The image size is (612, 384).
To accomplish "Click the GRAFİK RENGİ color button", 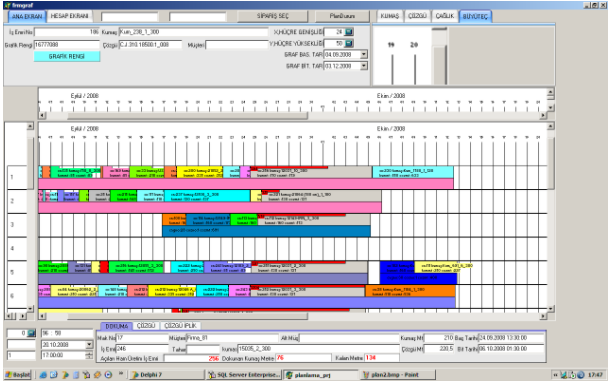I will coord(67,56).
